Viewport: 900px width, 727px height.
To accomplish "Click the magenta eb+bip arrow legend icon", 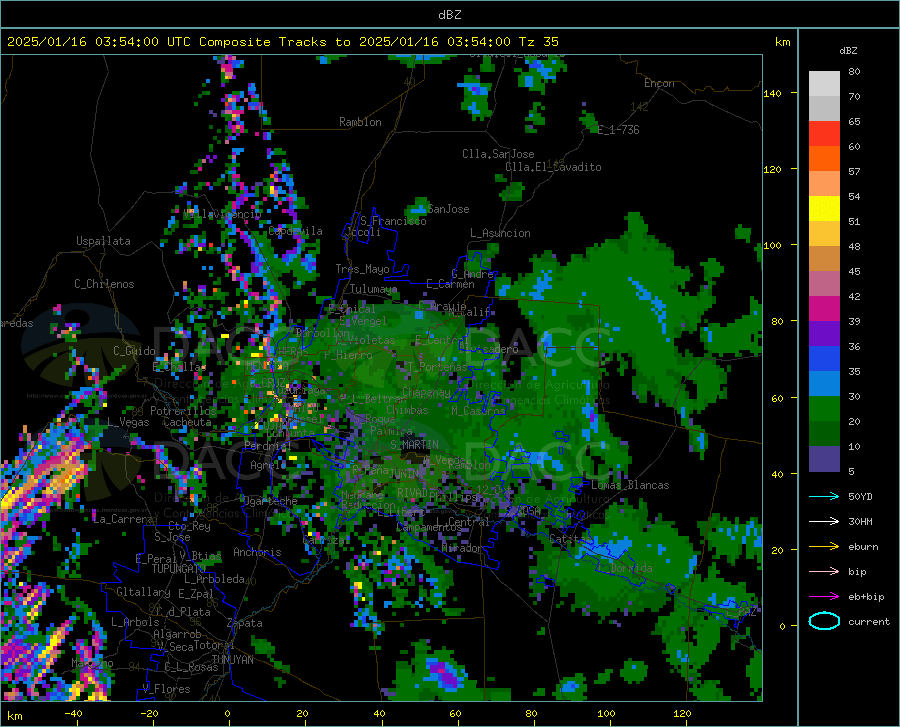I will 824,597.
